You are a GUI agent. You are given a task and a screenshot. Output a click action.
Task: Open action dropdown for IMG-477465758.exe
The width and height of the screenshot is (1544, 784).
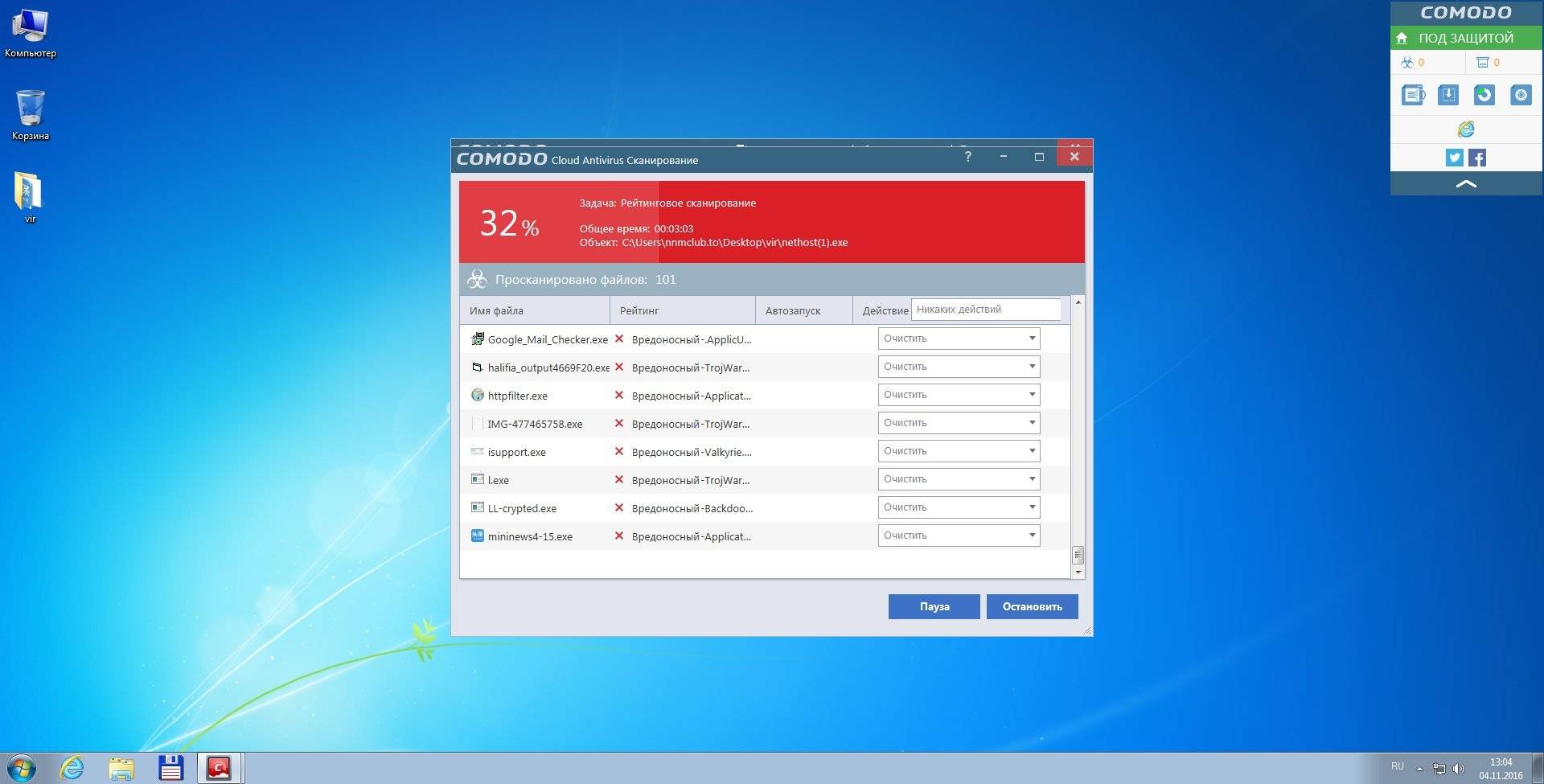tap(959, 423)
